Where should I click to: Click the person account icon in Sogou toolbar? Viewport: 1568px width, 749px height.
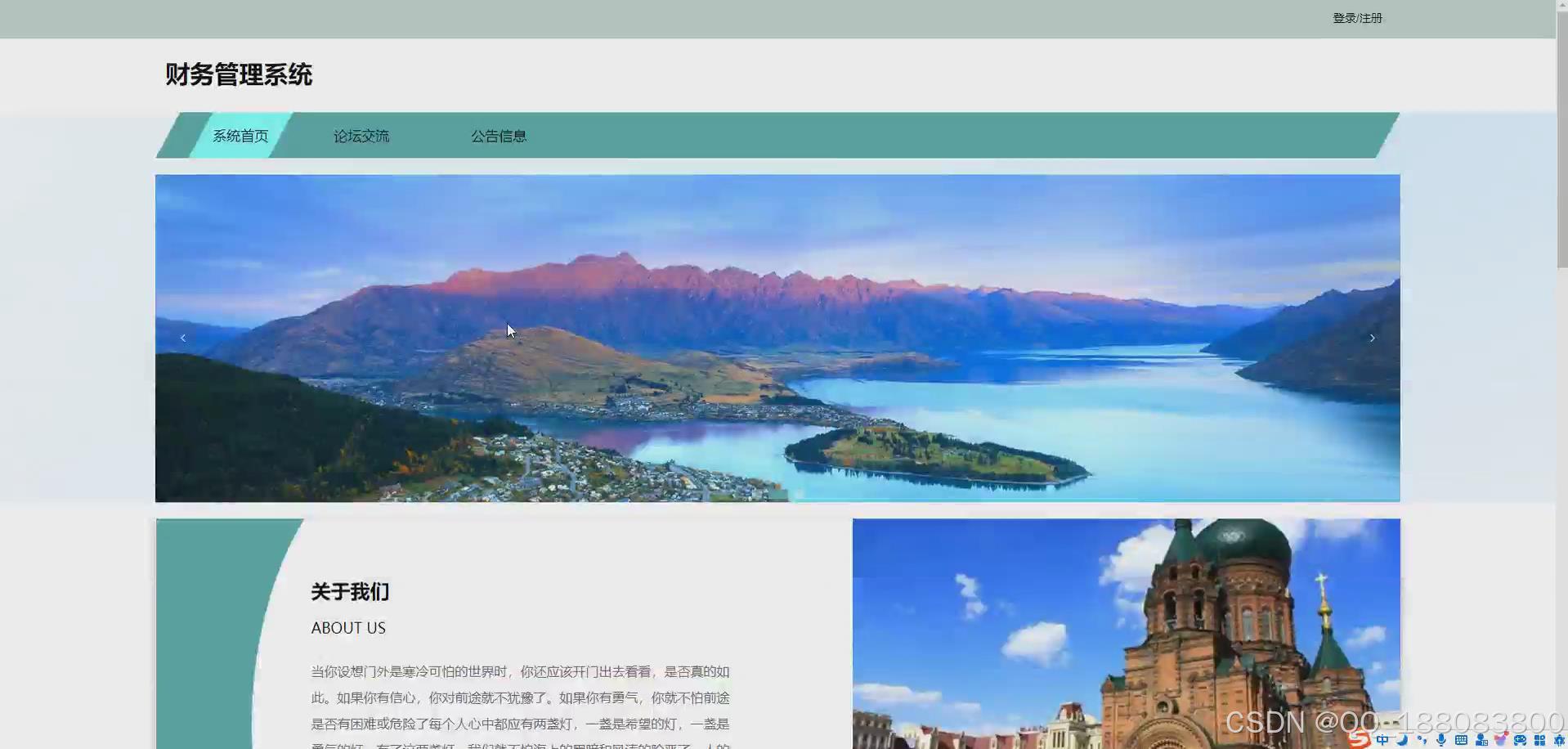pyautogui.click(x=1481, y=739)
